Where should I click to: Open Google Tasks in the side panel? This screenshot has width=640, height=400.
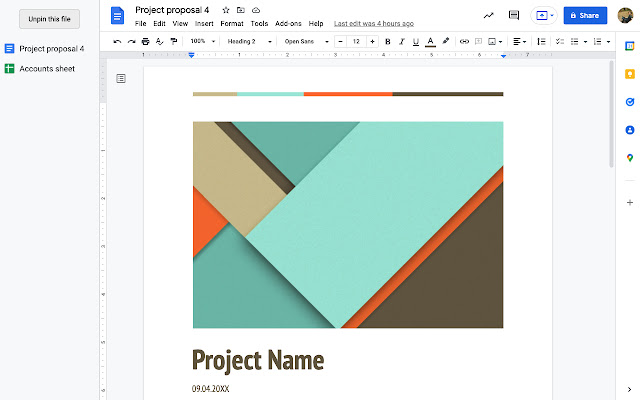coord(630,102)
